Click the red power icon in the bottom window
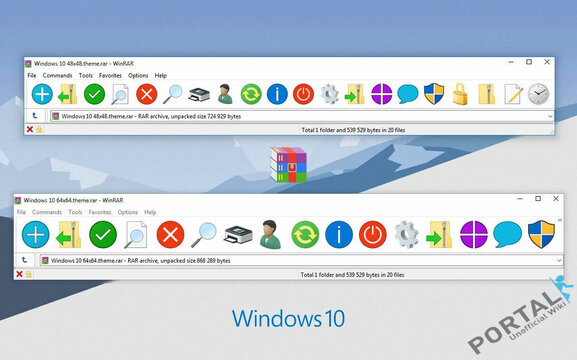Viewport: 577px width, 360px height. [x=373, y=234]
